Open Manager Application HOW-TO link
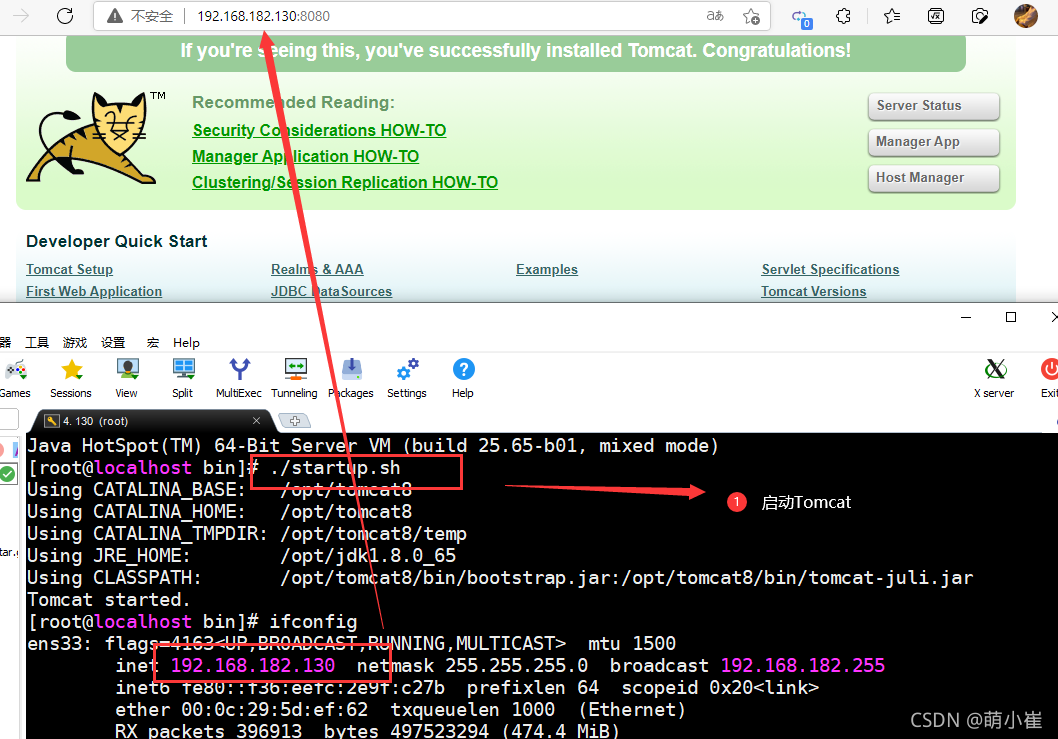This screenshot has height=739, width=1058. click(306, 157)
